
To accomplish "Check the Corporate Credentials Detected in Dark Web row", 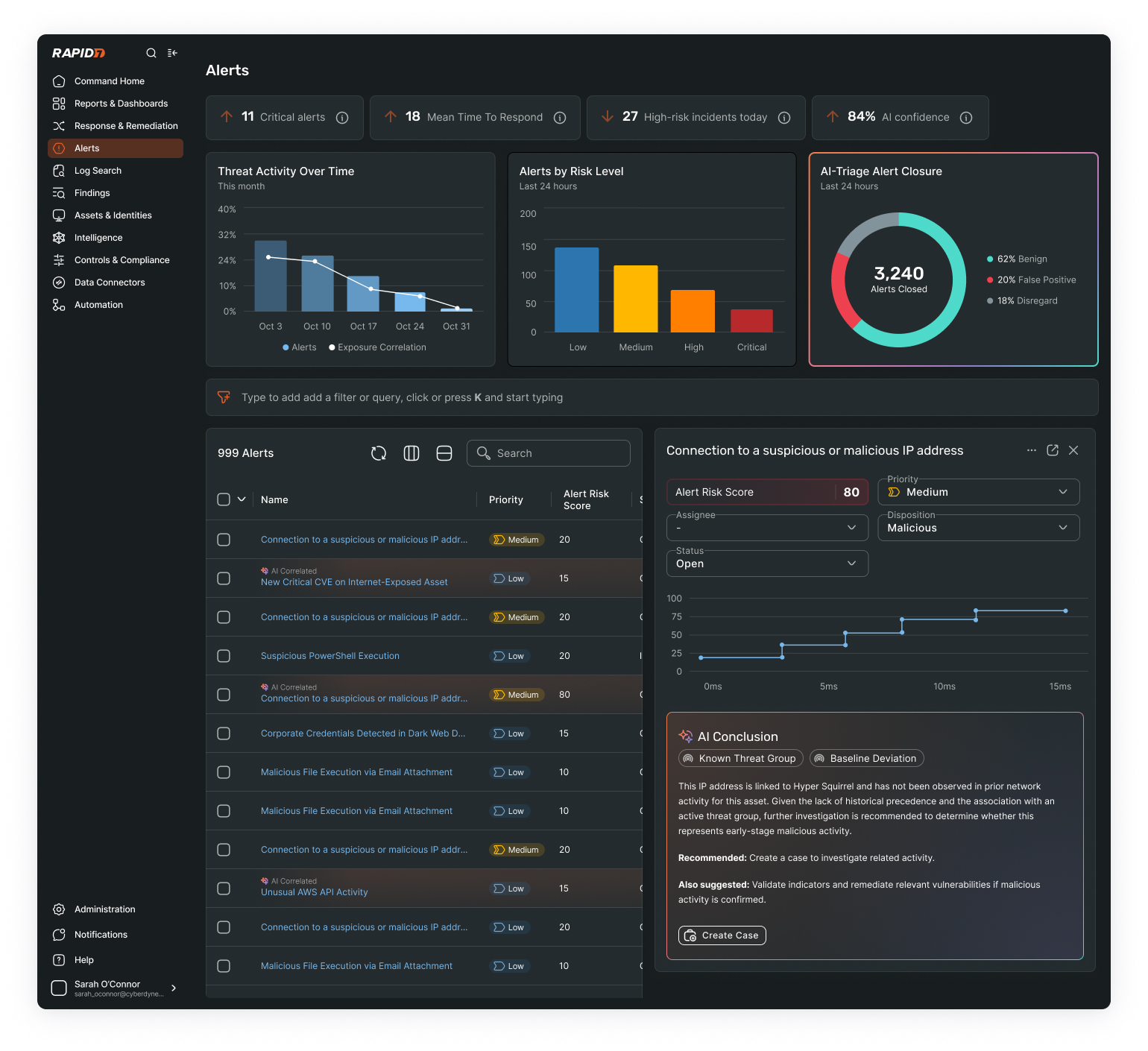I will pyautogui.click(x=224, y=733).
